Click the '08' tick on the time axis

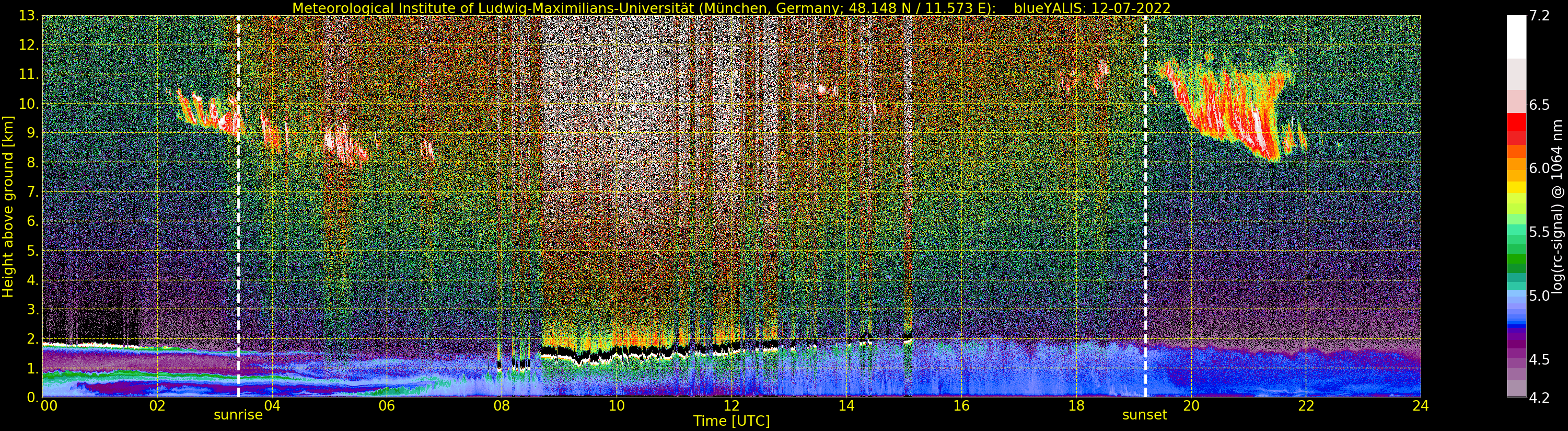(x=502, y=406)
